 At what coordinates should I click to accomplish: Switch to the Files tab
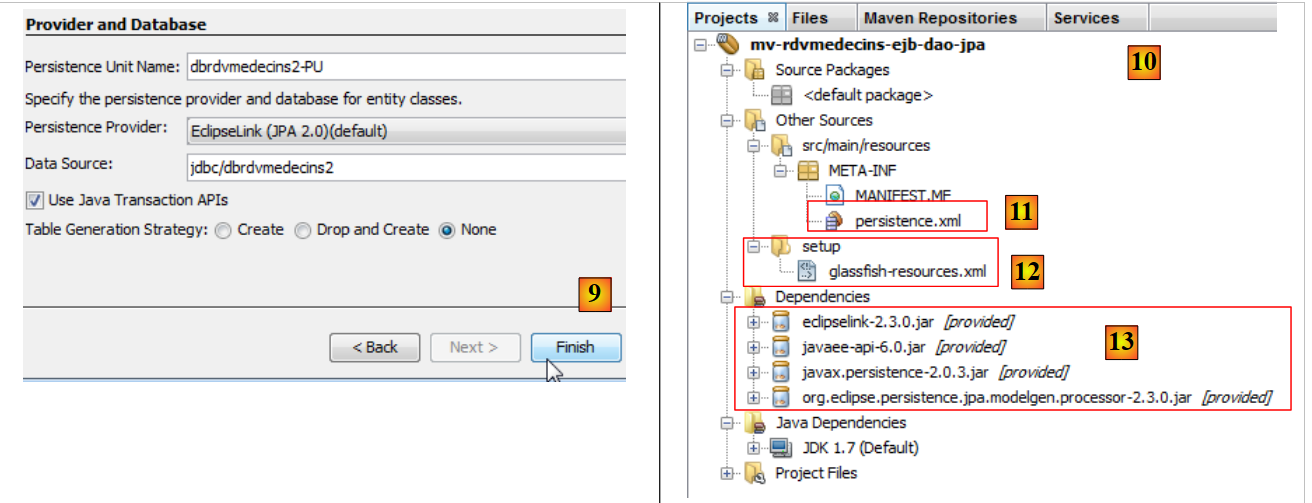(x=809, y=18)
